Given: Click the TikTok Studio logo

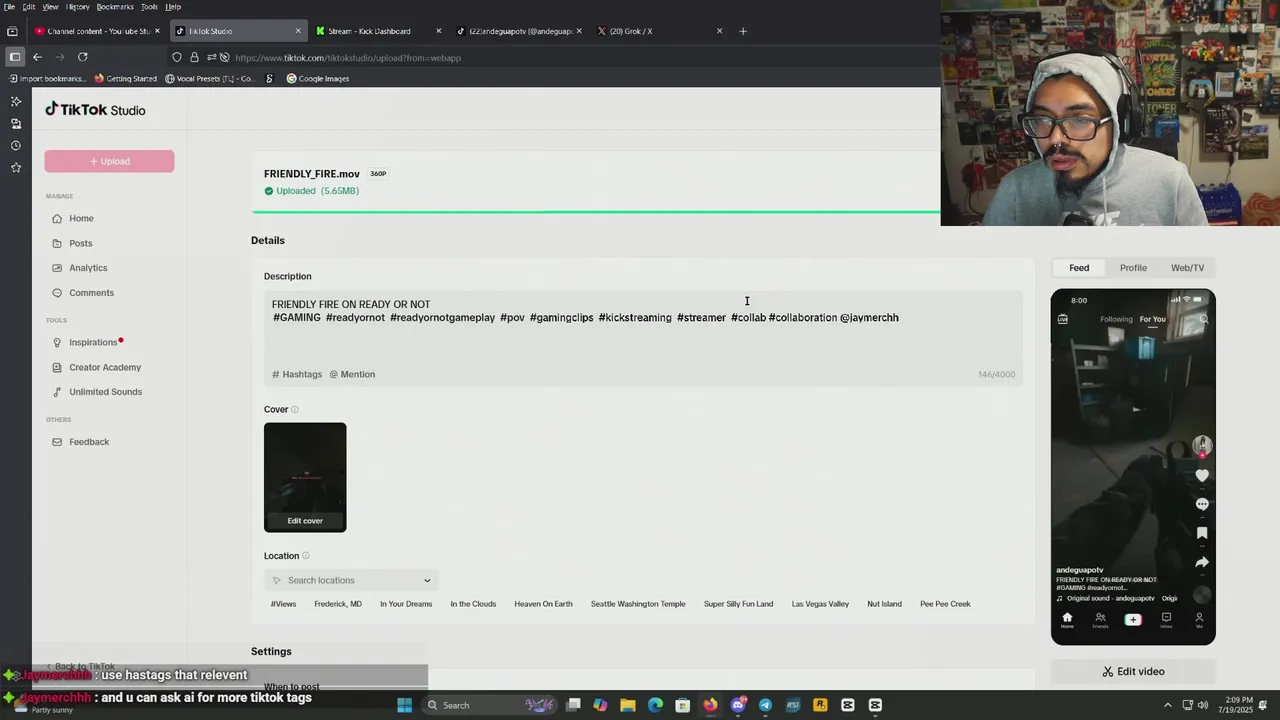Looking at the screenshot, I should tap(95, 110).
